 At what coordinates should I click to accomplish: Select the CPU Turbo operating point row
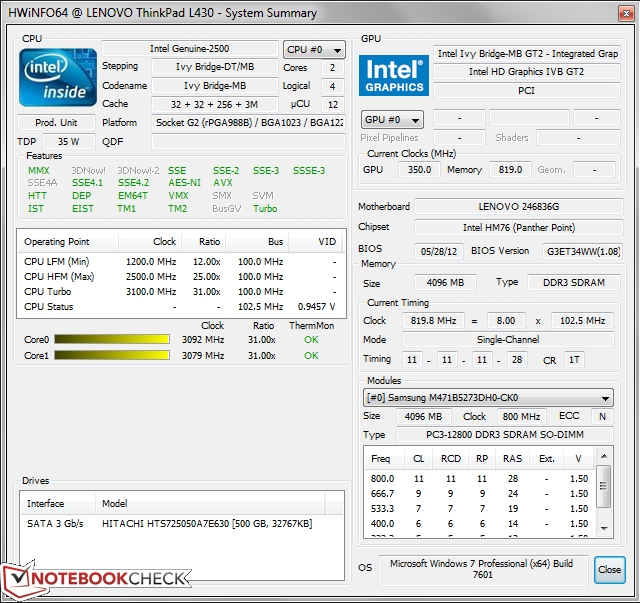[x=181, y=291]
